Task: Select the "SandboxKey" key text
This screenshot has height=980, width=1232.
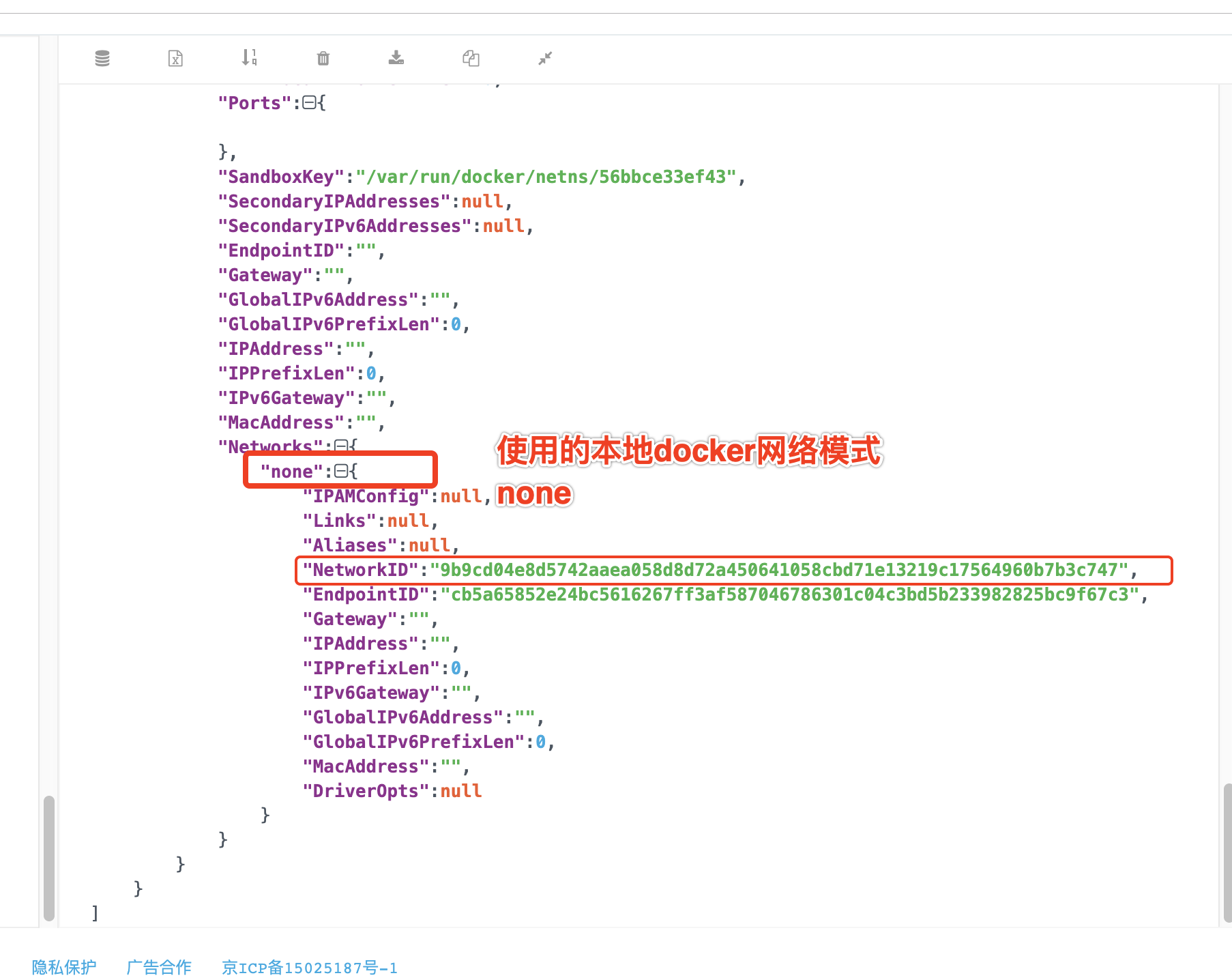Action: 281,177
